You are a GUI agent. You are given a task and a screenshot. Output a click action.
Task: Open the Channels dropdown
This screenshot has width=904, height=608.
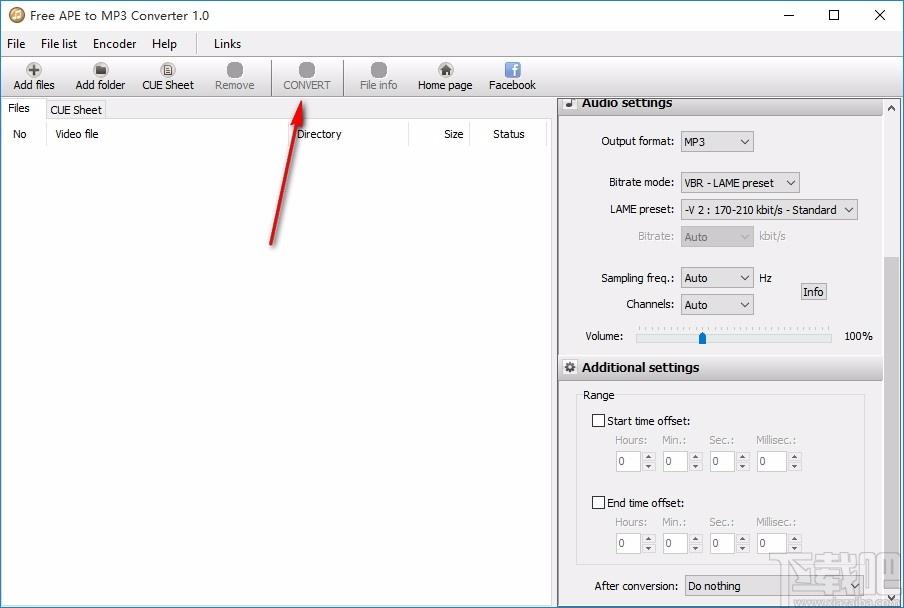click(717, 305)
